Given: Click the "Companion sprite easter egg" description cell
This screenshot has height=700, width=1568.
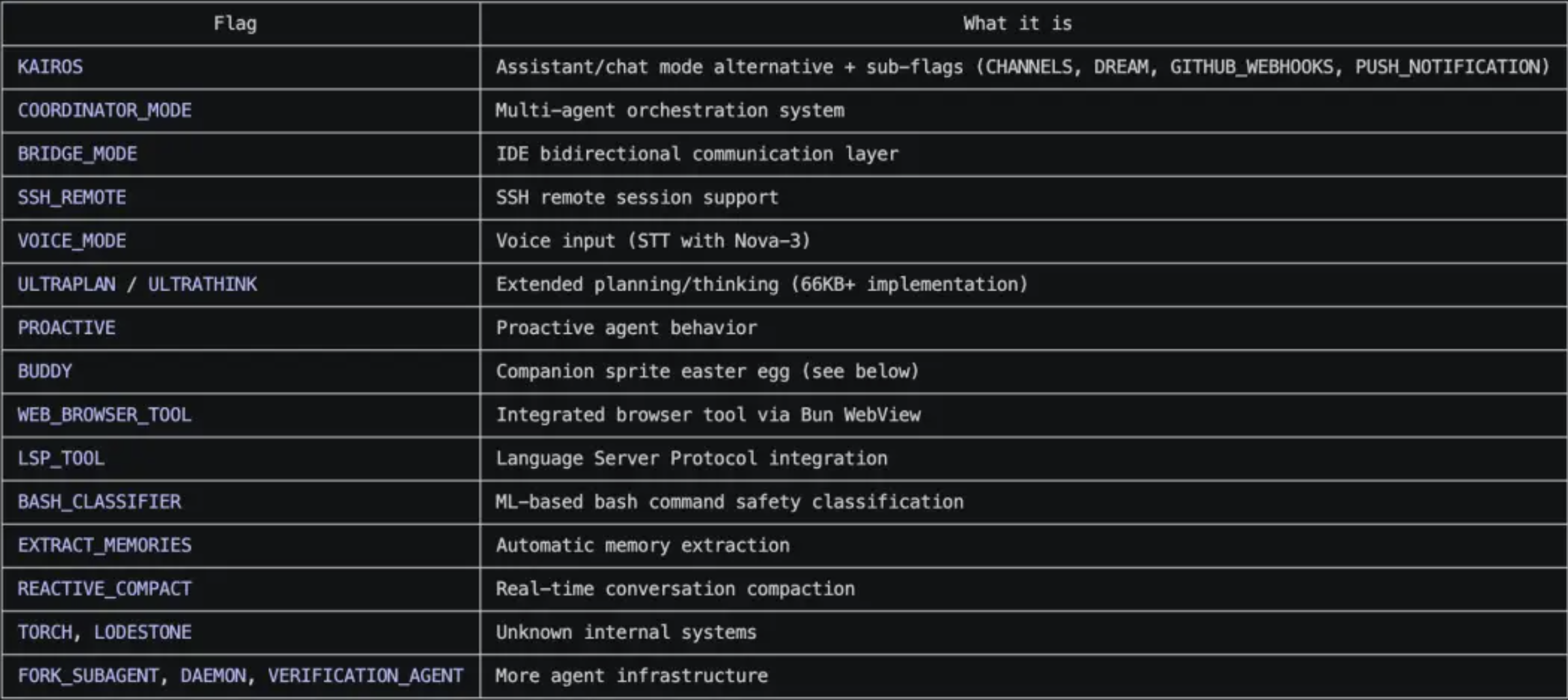Looking at the screenshot, I should click(707, 372).
